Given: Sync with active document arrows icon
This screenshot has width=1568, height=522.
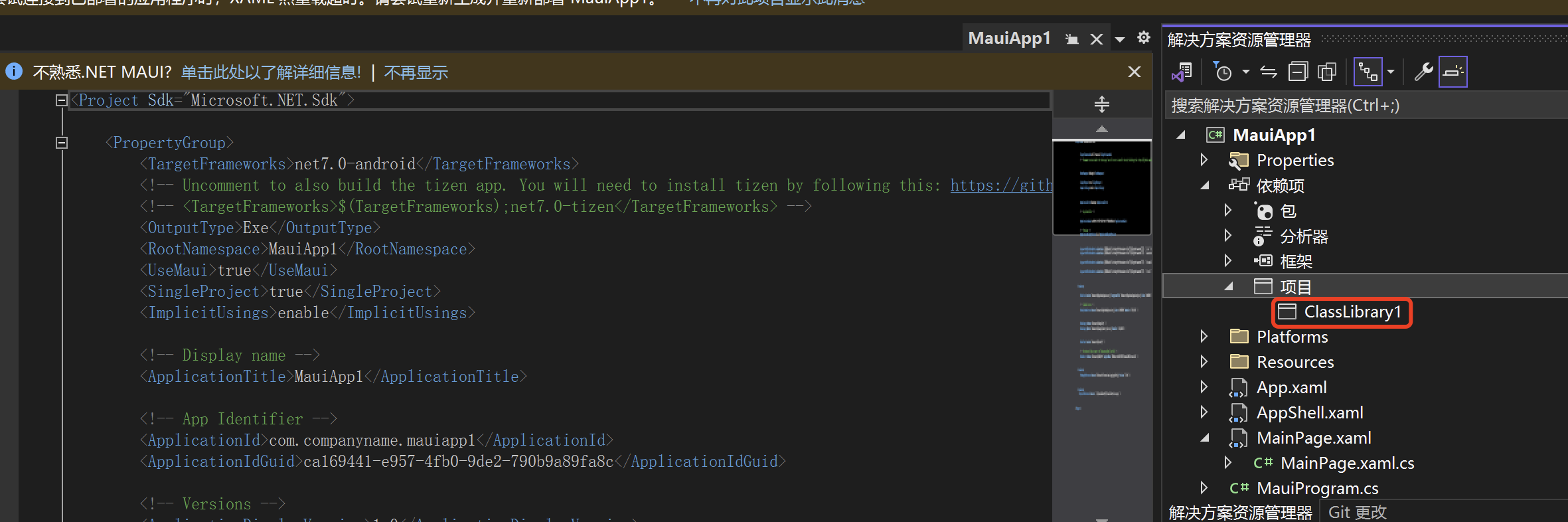Looking at the screenshot, I should (1269, 72).
